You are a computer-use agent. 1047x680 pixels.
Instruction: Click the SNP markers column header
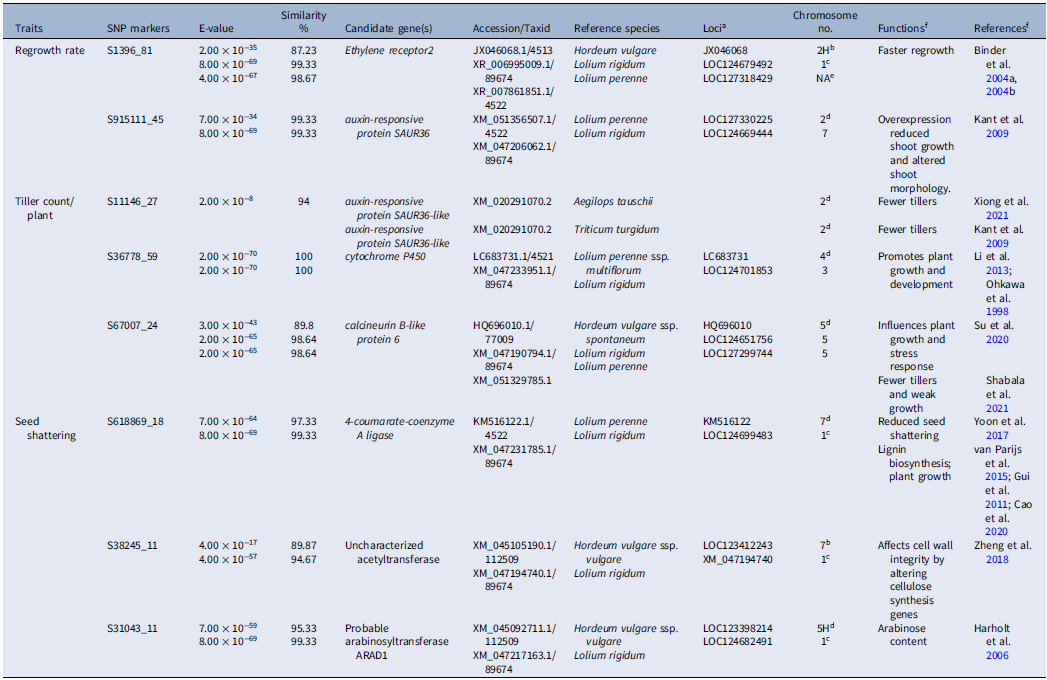pyautogui.click(x=138, y=28)
